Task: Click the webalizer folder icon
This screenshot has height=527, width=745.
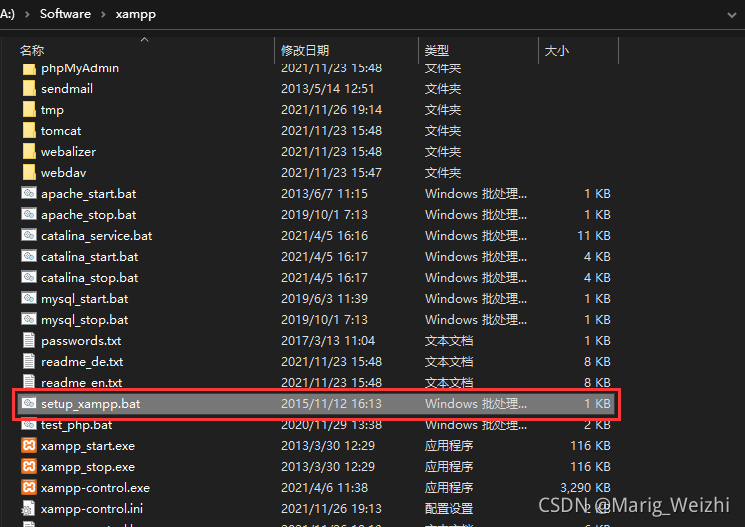Action: [29, 152]
